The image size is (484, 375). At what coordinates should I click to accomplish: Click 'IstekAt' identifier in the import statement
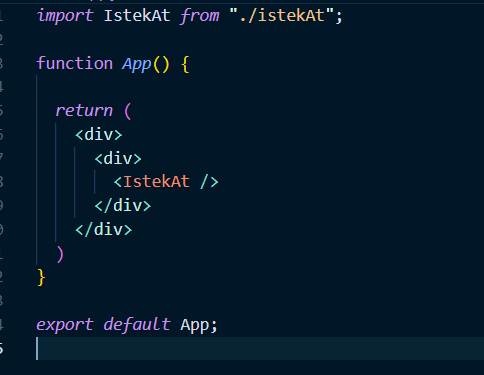137,15
